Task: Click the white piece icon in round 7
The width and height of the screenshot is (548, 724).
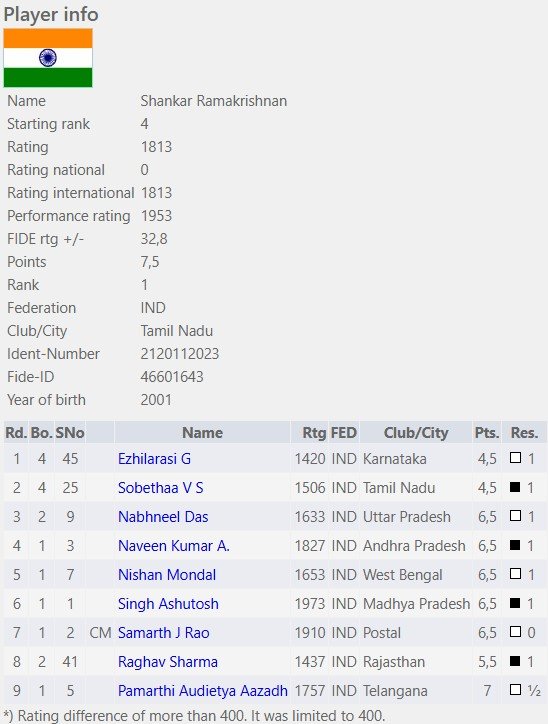Action: pos(515,632)
